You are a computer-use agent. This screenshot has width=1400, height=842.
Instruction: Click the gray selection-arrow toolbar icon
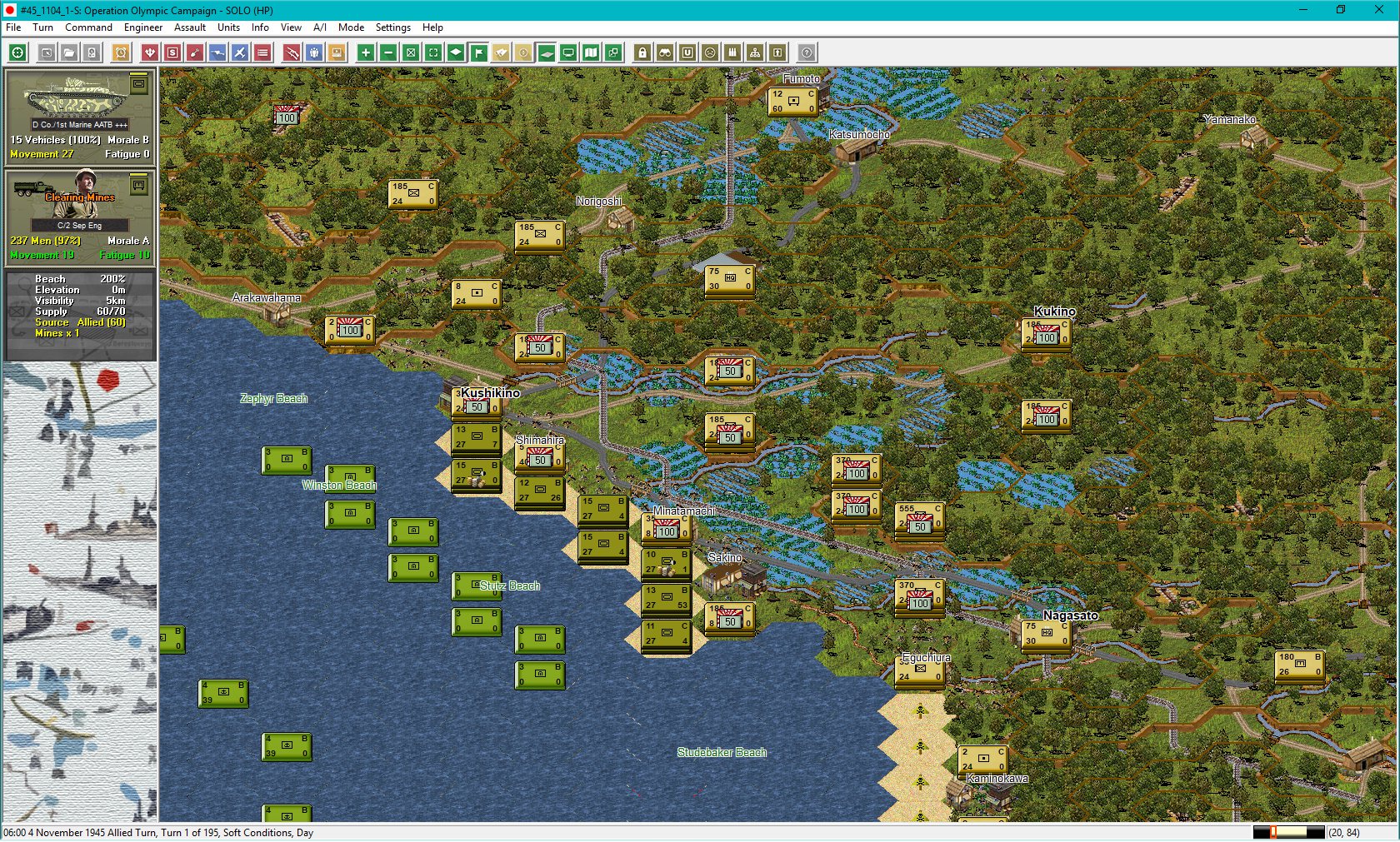[47, 52]
